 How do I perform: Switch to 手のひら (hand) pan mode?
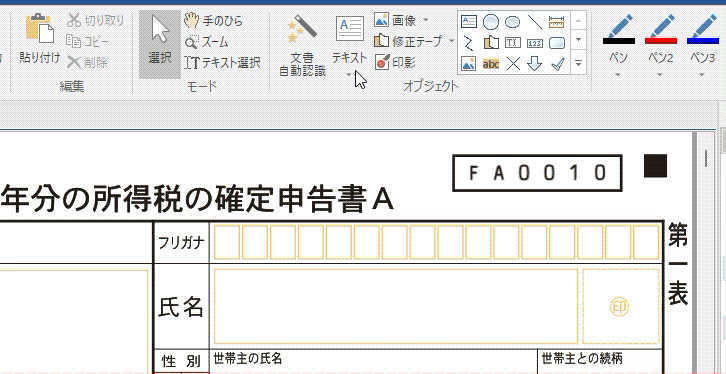(x=213, y=20)
